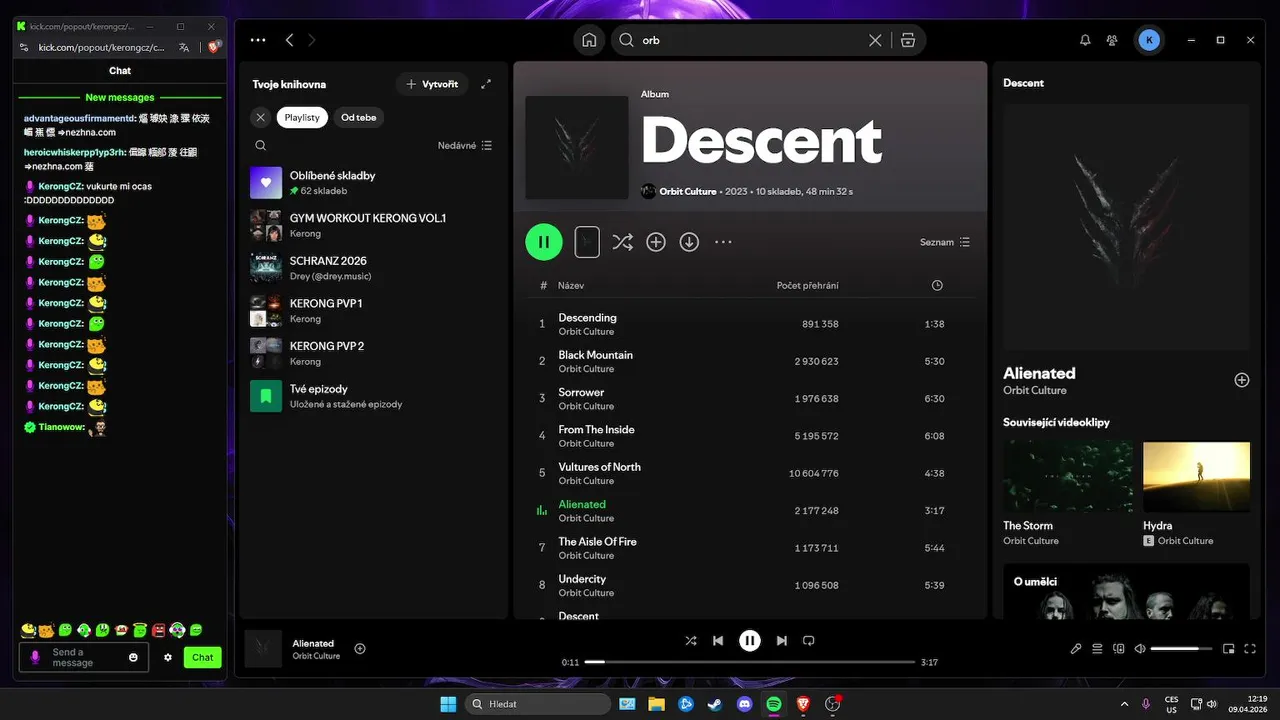Screen dimensions: 1280x720
Task: Open Friend Activity icon
Action: (x=1112, y=40)
